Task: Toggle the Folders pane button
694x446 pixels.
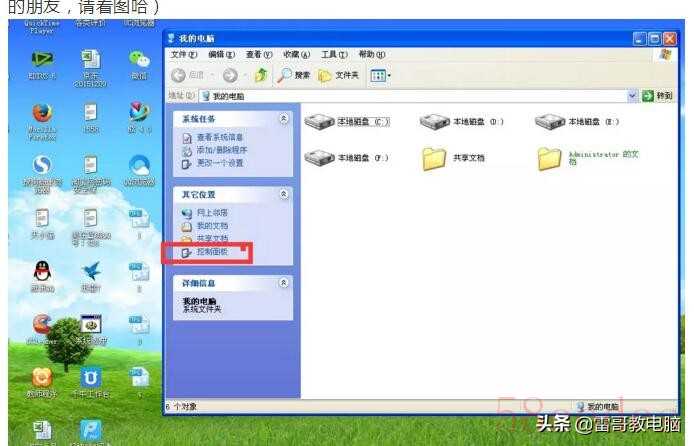Action: click(x=339, y=76)
